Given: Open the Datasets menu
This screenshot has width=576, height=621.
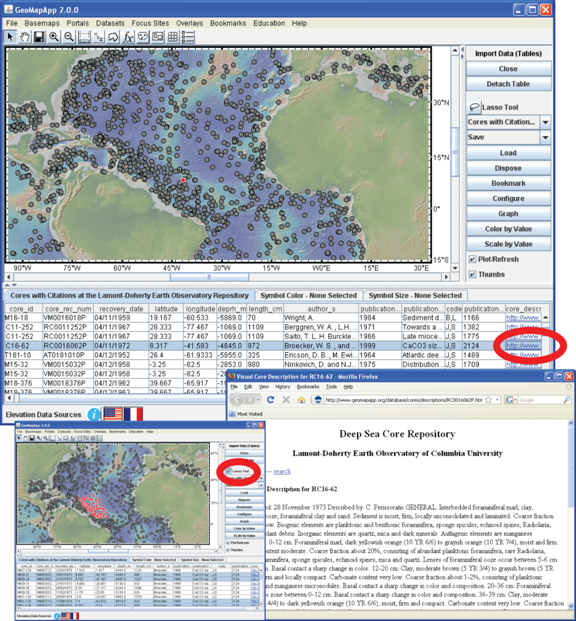Looking at the screenshot, I should click(110, 23).
